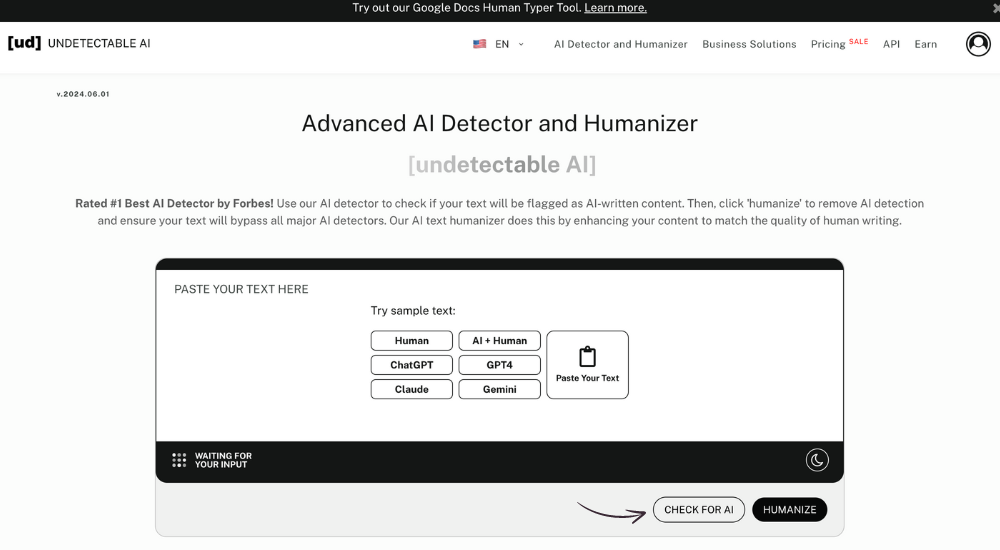Open AI Detector and Humanizer menu
The width and height of the screenshot is (1000, 550).
point(621,44)
